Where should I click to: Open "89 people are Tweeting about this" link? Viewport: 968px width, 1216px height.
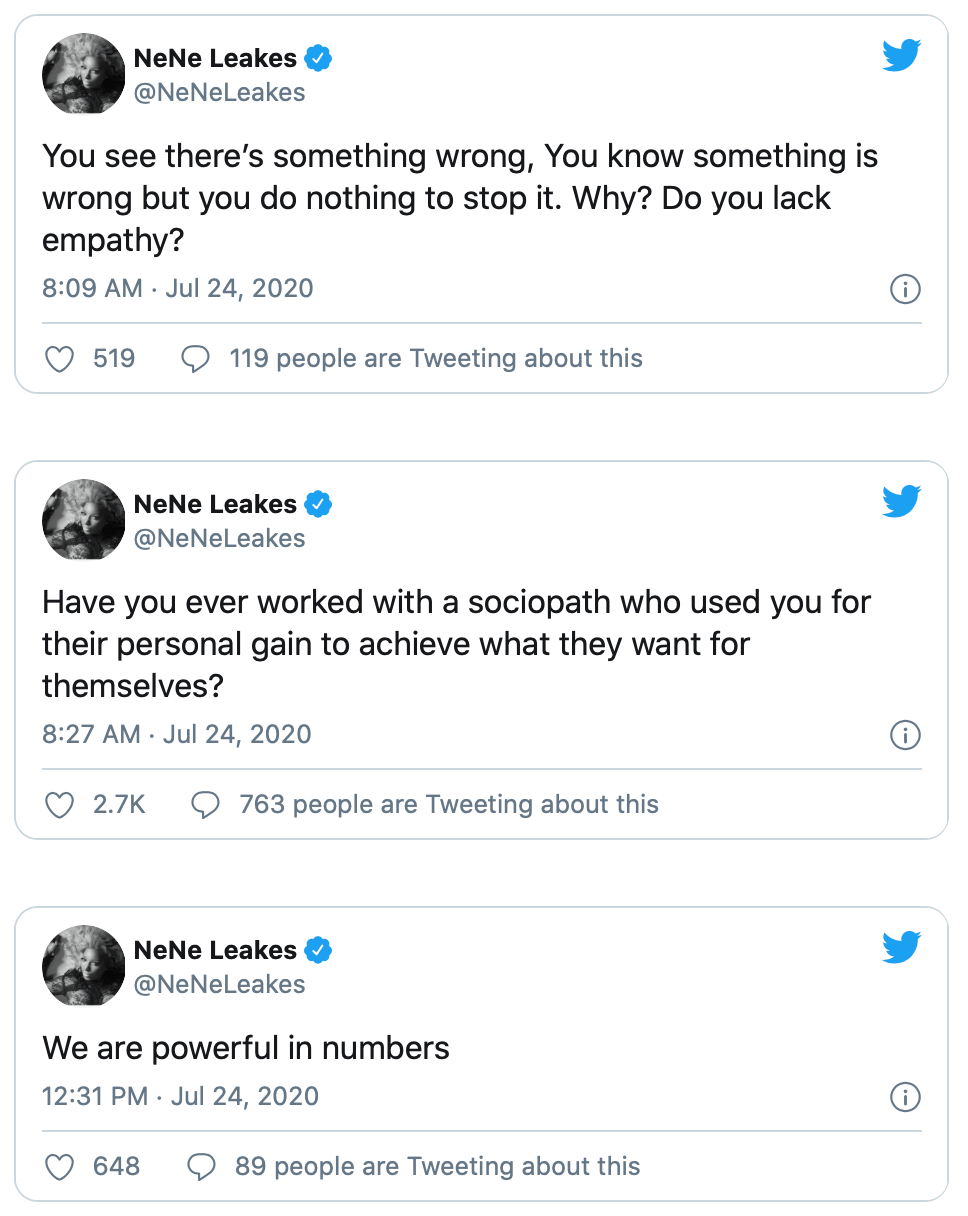click(437, 1167)
